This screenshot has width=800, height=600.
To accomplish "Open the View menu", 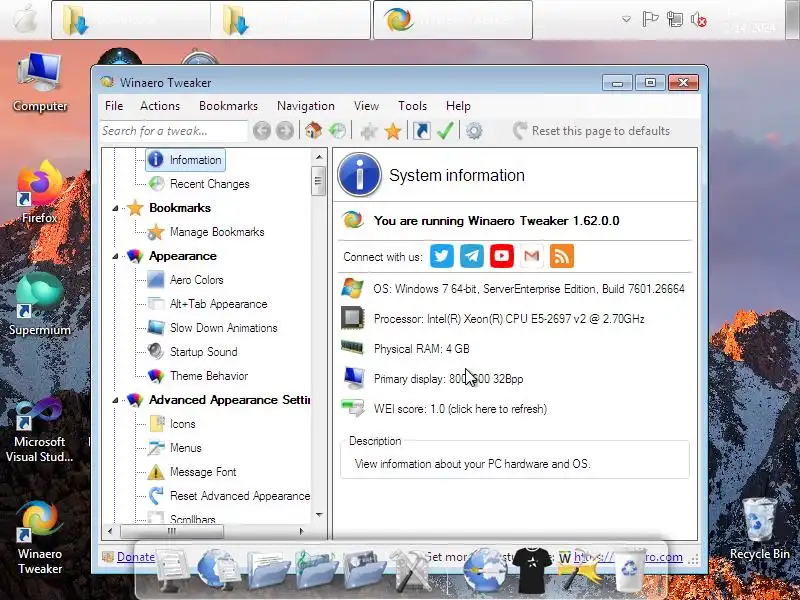I will coord(366,106).
